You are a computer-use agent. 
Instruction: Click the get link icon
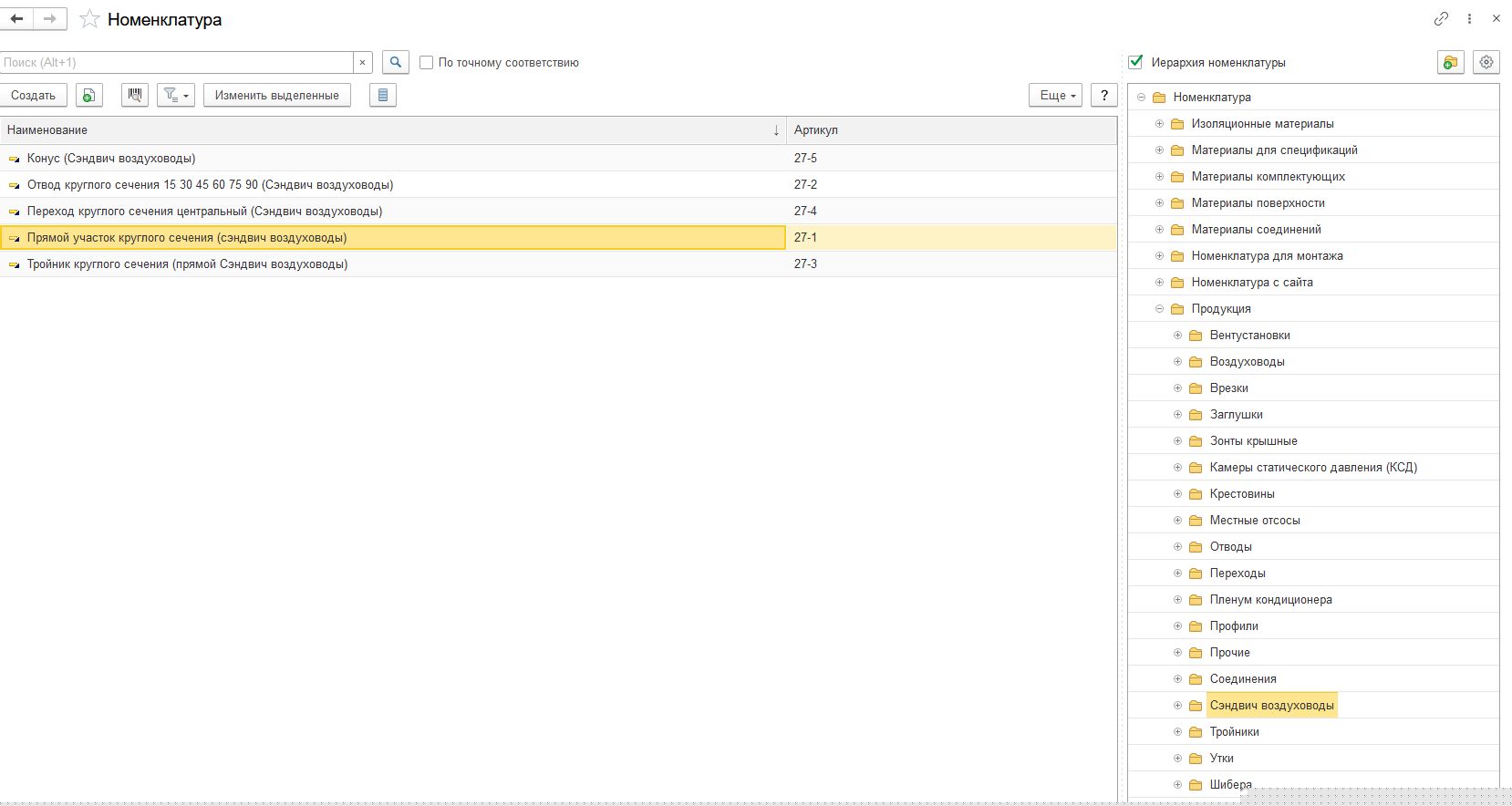point(1441,18)
